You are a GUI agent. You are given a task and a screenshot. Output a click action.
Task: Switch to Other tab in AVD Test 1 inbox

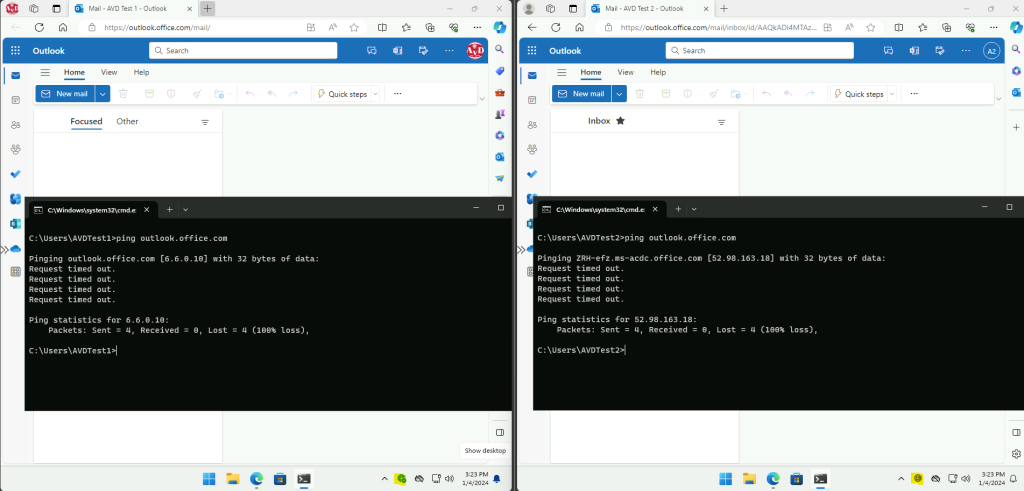pos(127,121)
